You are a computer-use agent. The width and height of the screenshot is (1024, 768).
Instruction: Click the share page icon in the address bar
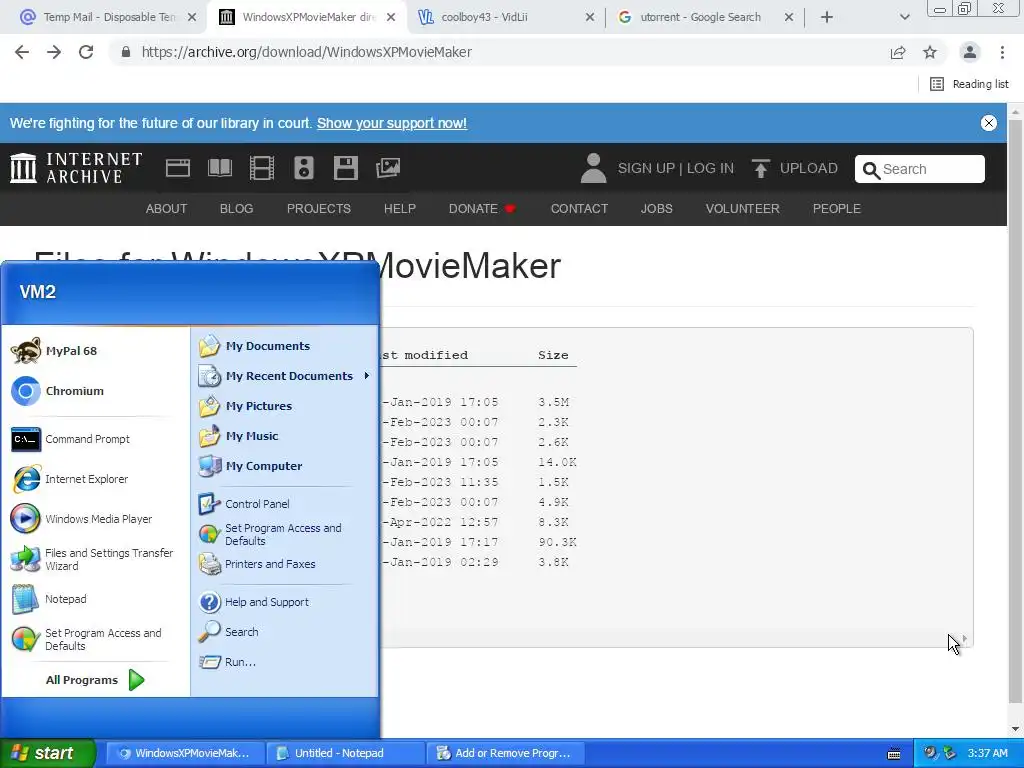[898, 52]
